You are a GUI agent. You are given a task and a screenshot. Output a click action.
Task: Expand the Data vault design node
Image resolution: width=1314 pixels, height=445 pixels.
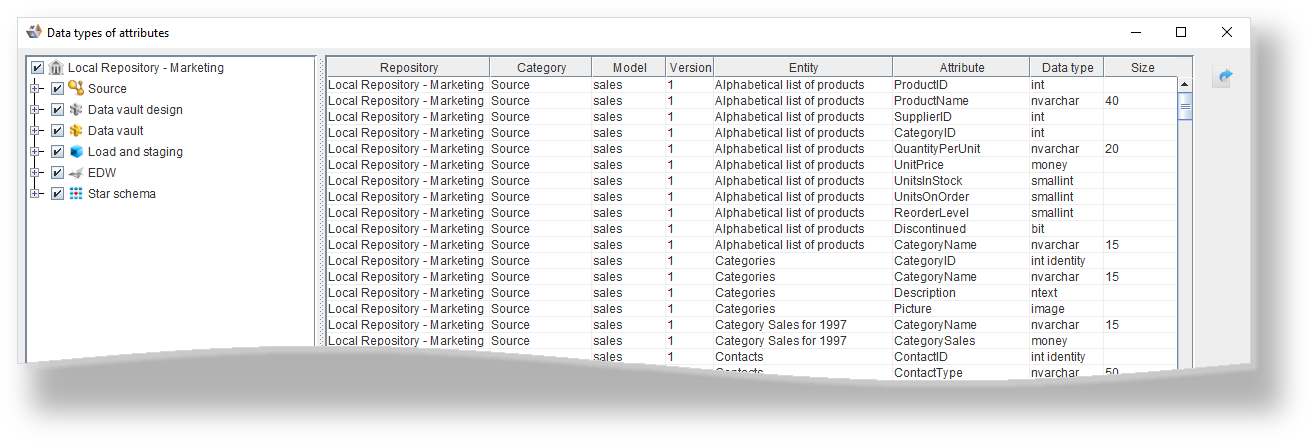36,110
